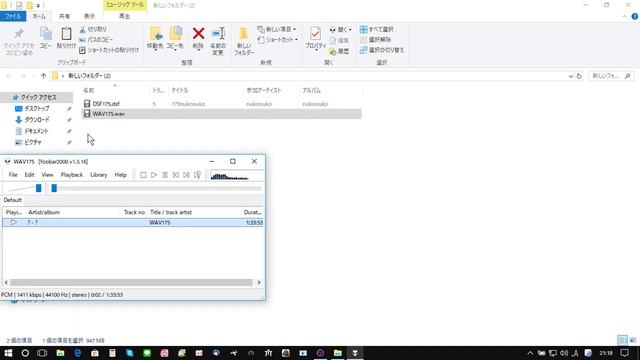
Task: Click Invert selection (選択の切り替え) in ribbon
Action: pyautogui.click(x=382, y=50)
